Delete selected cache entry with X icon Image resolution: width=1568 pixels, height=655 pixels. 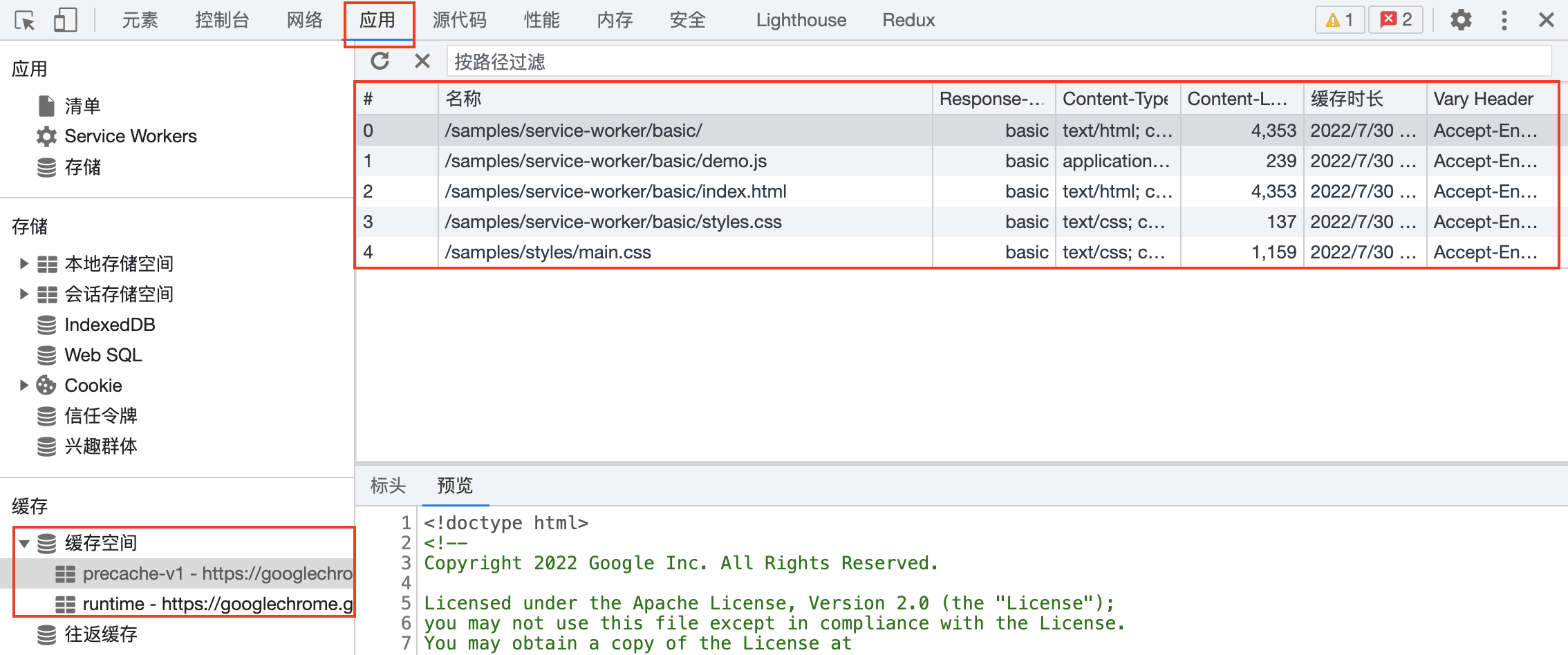[x=422, y=61]
